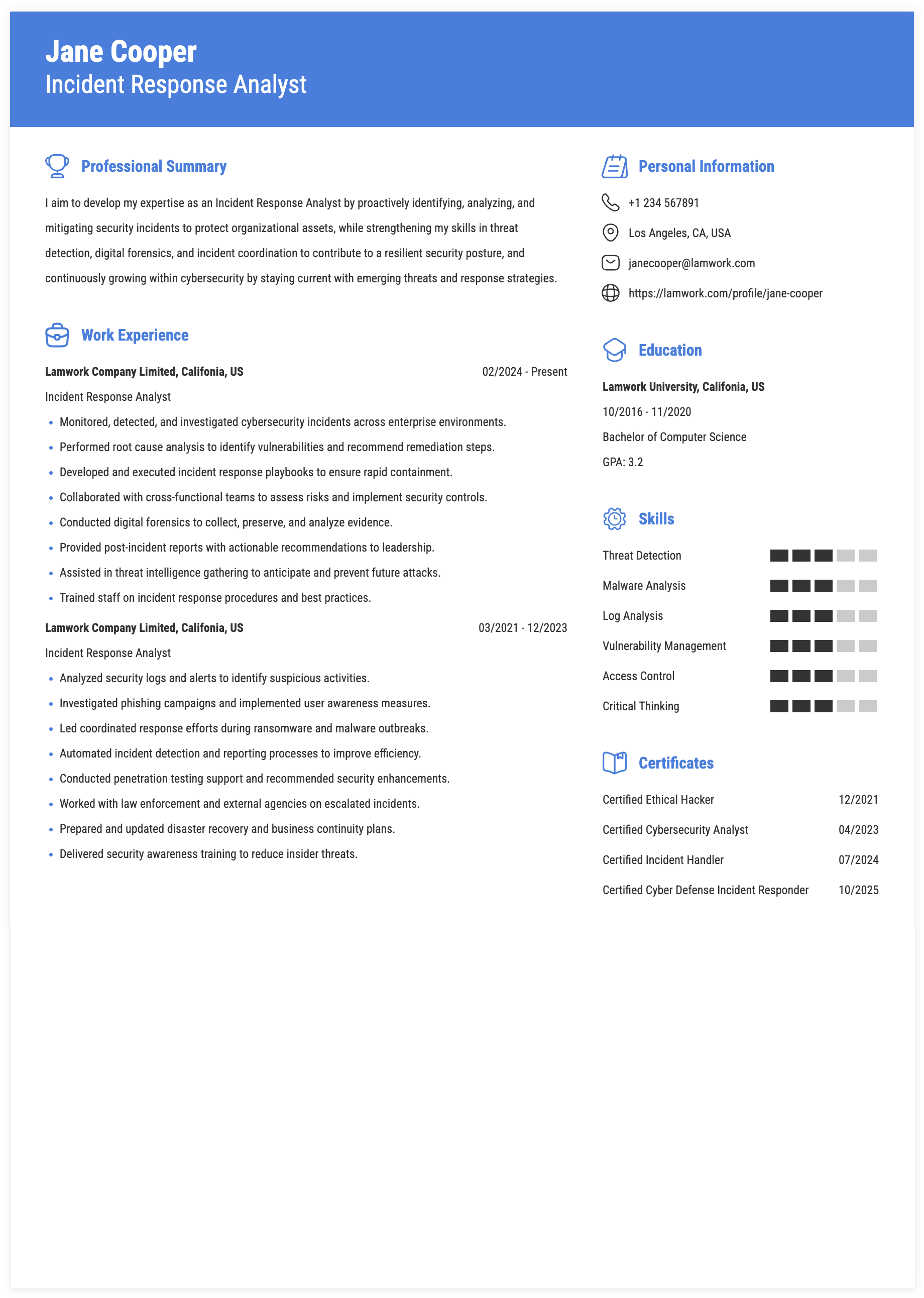Click the notepad icon beside Personal Information
The image size is (924, 1298).
point(615,166)
